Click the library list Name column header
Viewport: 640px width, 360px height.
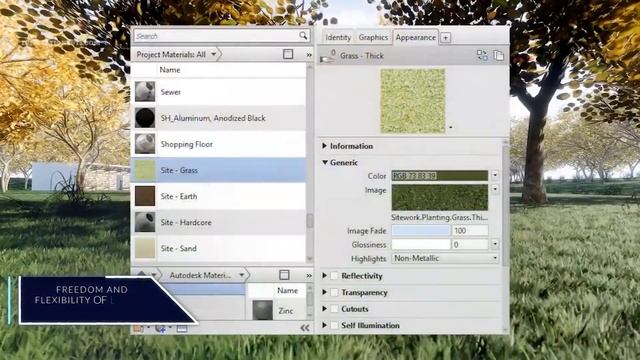click(287, 291)
